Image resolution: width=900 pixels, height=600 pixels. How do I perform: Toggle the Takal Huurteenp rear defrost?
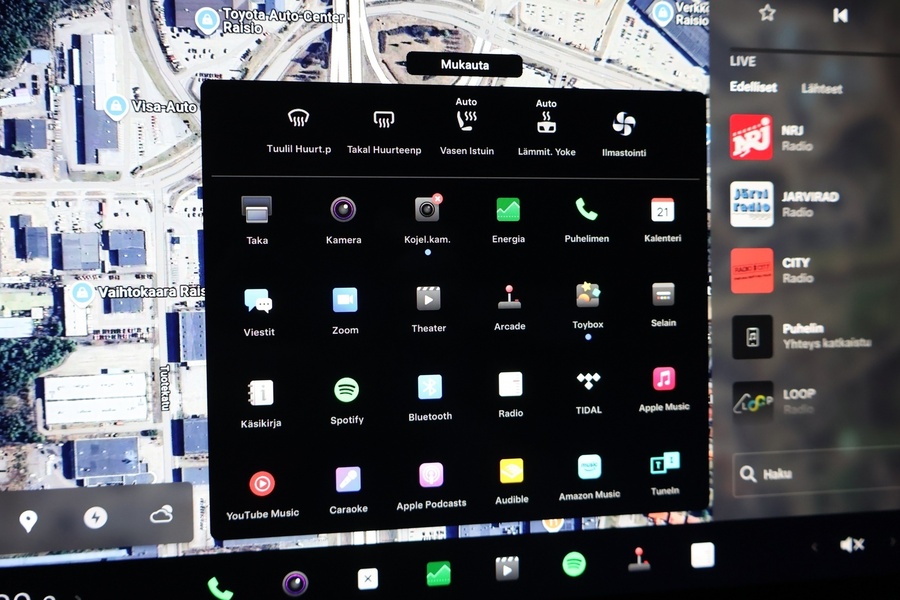[x=384, y=120]
